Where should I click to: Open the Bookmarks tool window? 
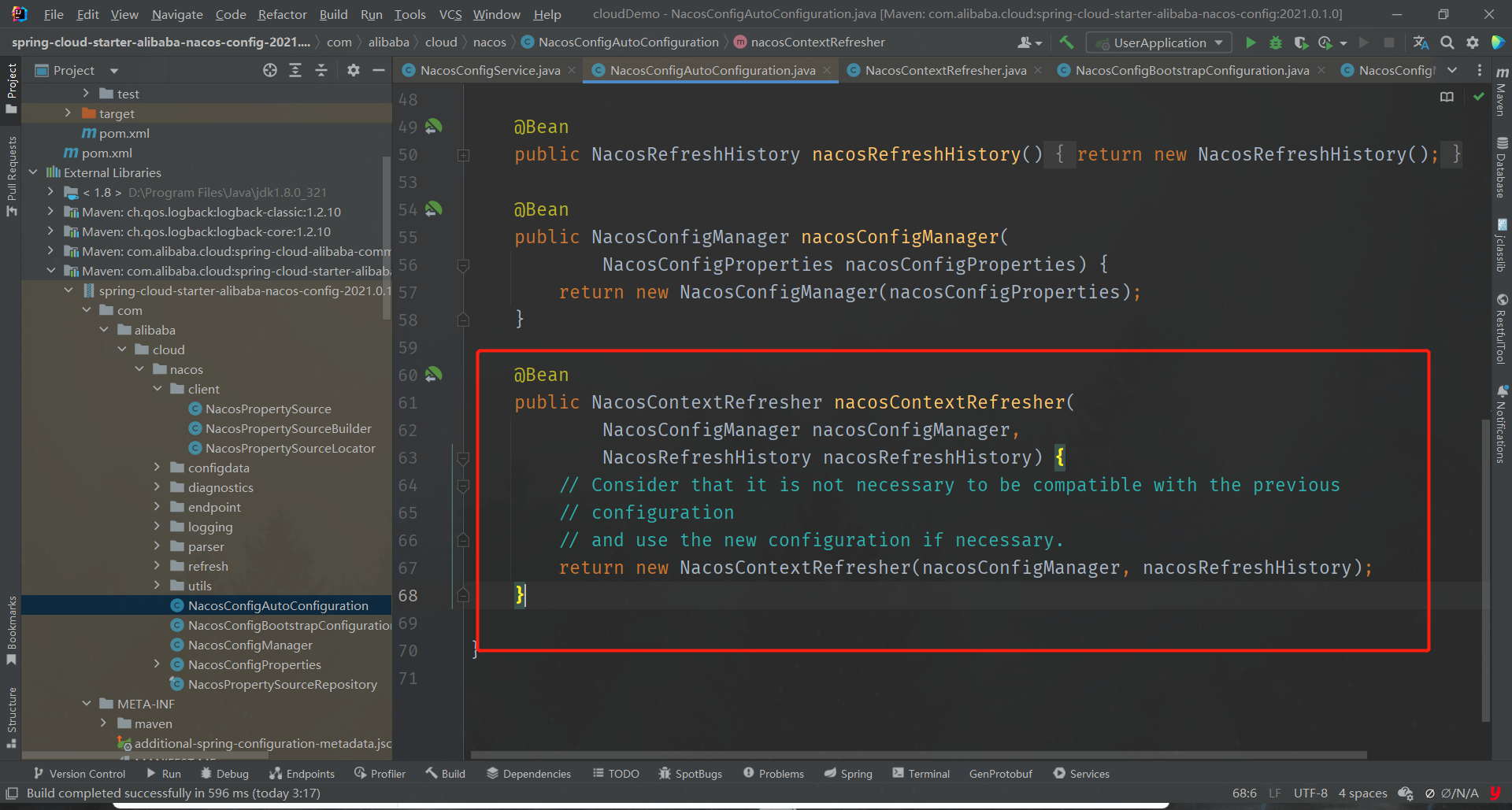point(11,631)
